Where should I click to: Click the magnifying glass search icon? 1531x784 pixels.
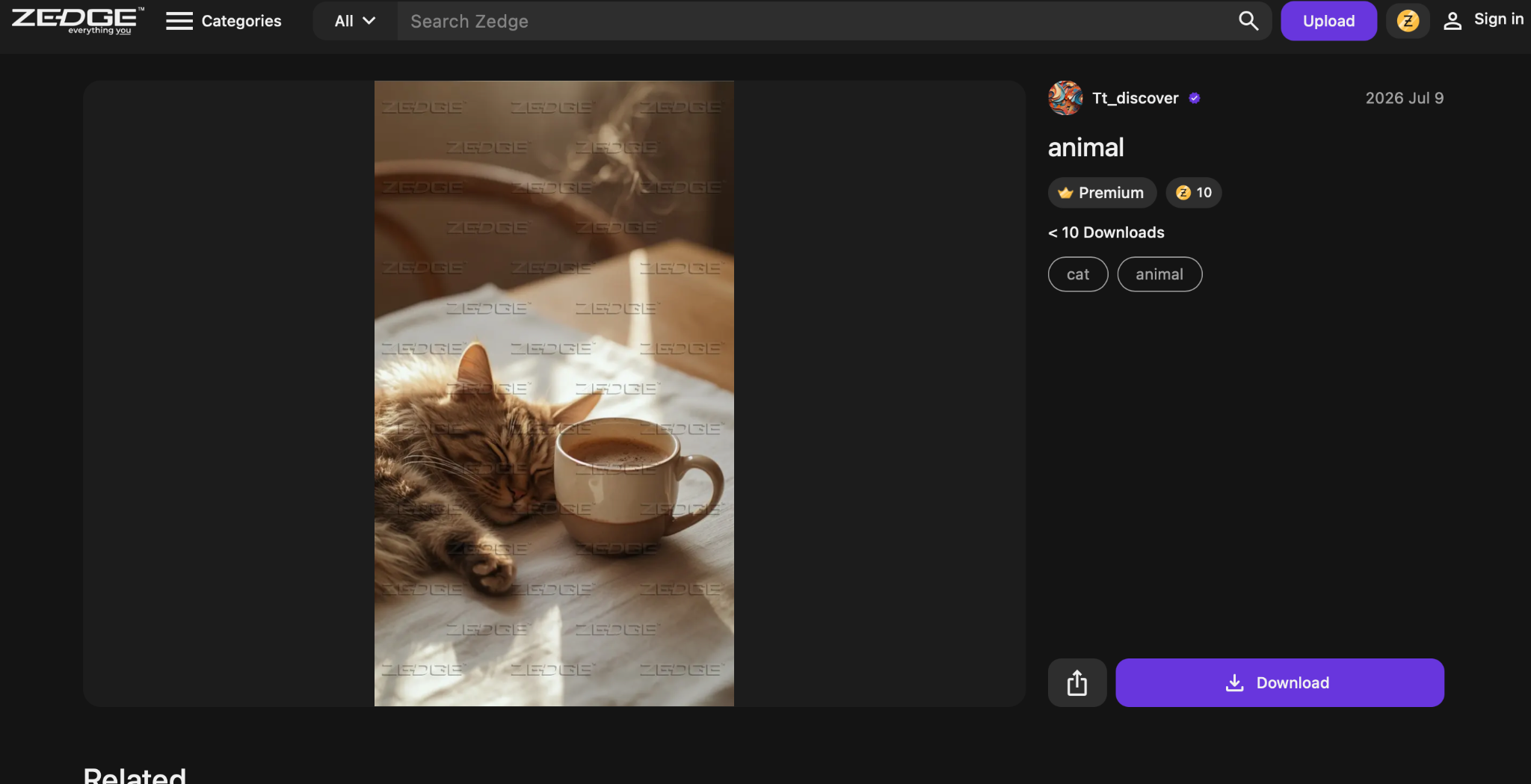tap(1248, 21)
